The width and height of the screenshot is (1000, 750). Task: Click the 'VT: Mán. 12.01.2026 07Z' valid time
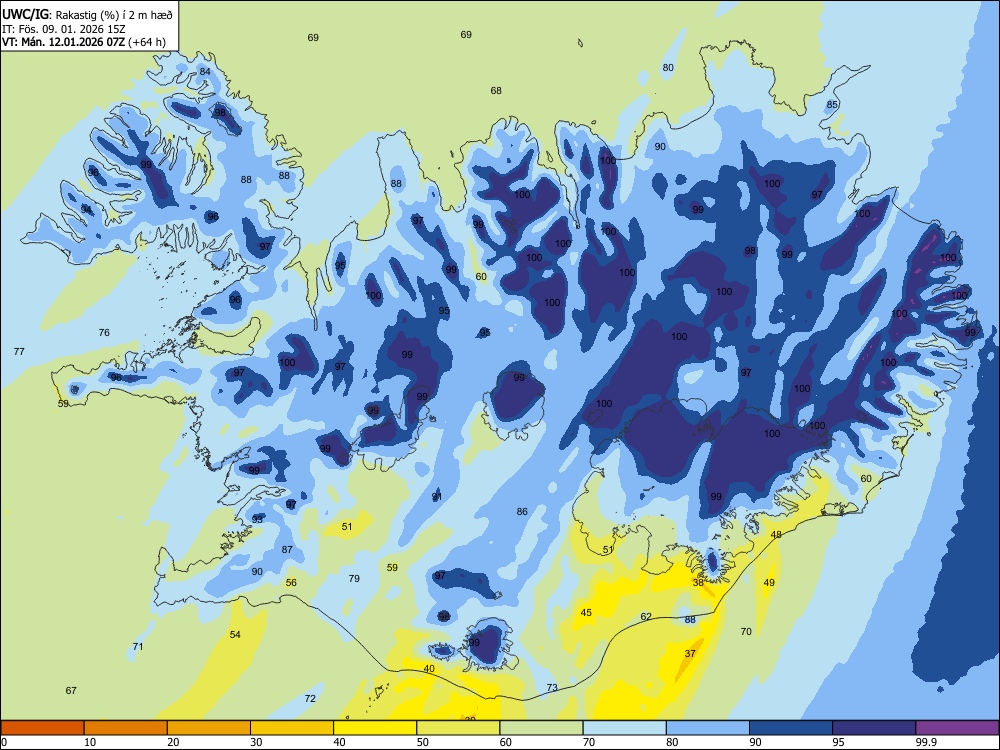[64, 42]
